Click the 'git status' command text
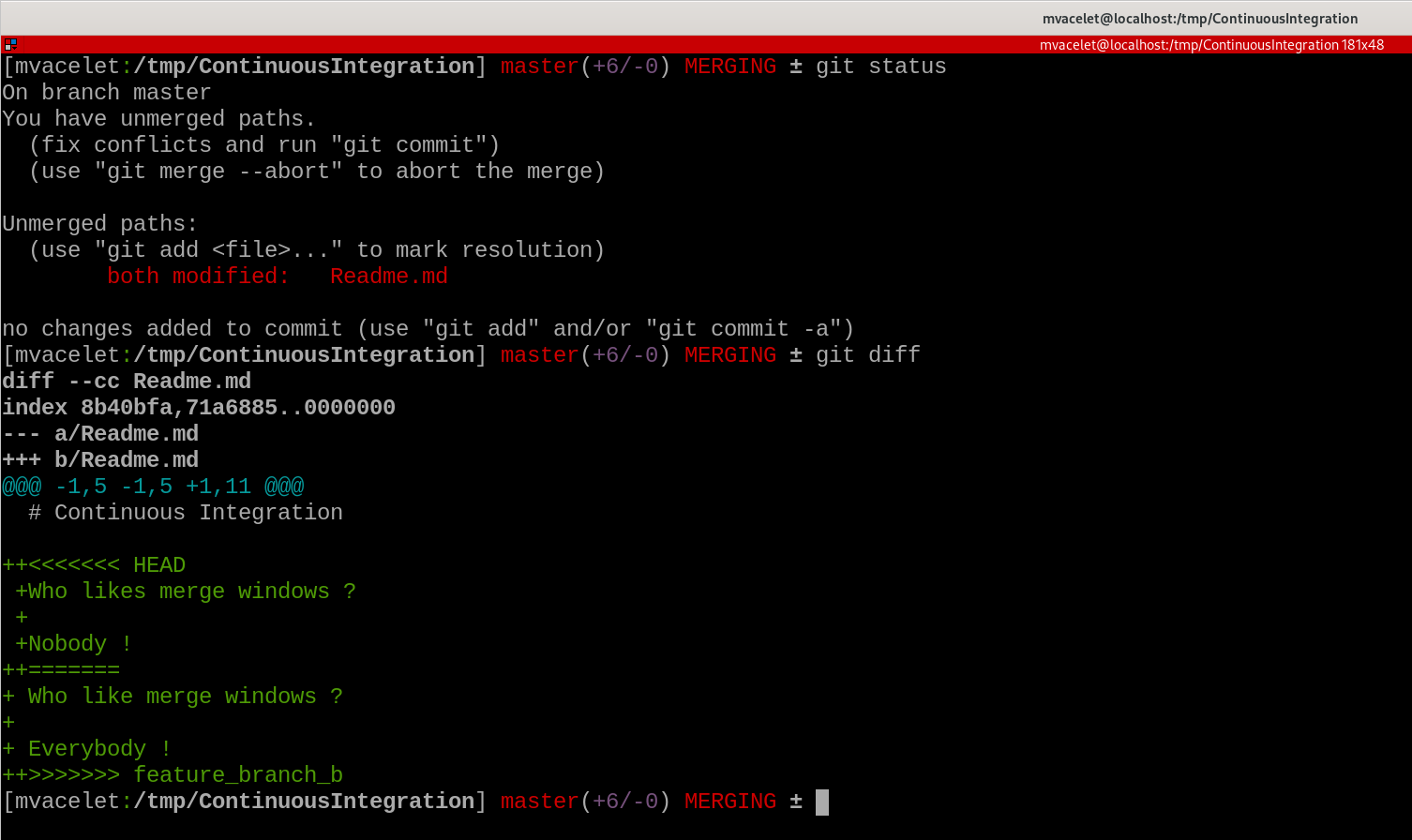The width and height of the screenshot is (1412, 840). click(880, 67)
